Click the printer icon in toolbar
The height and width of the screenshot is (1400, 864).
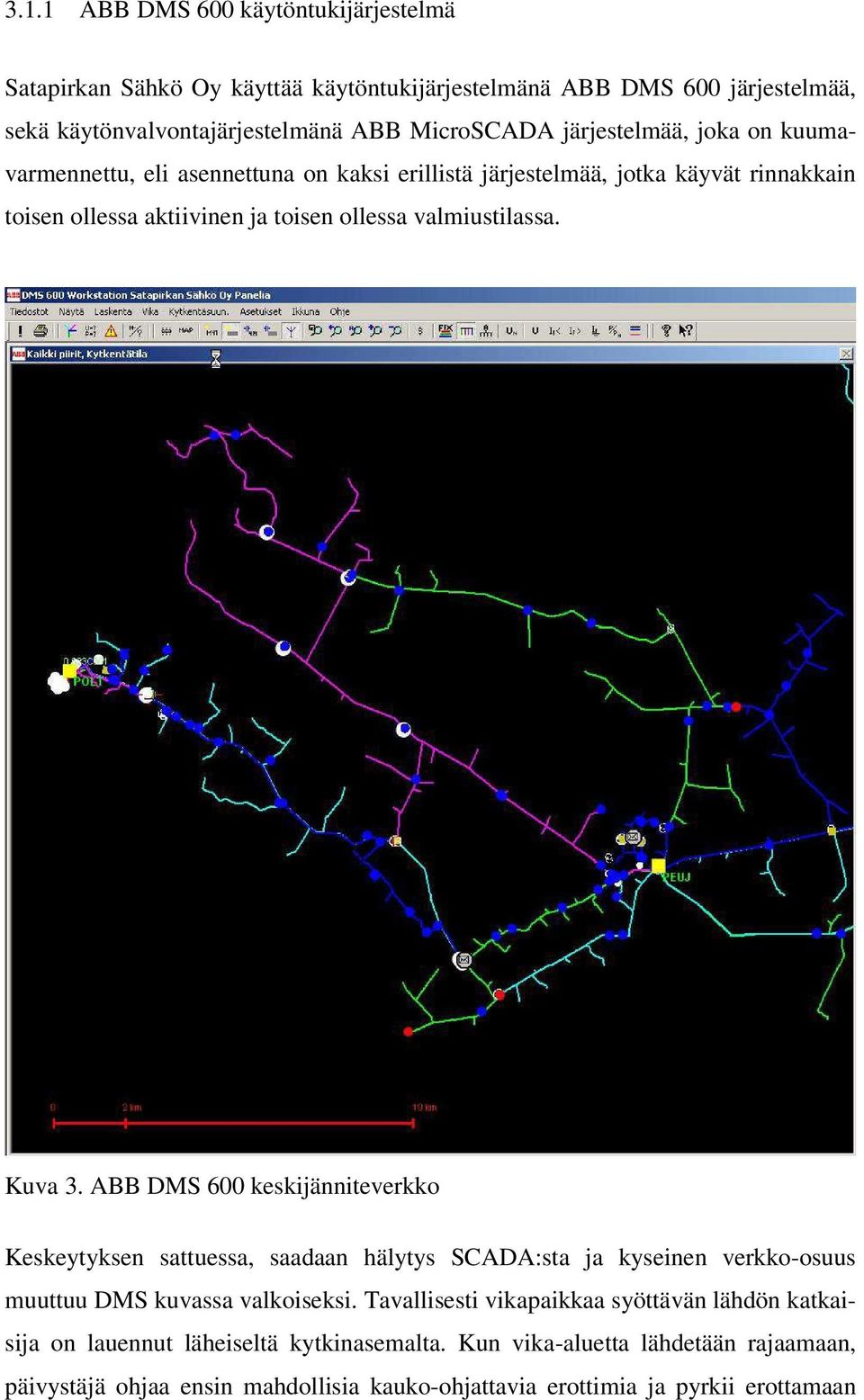tap(40, 331)
